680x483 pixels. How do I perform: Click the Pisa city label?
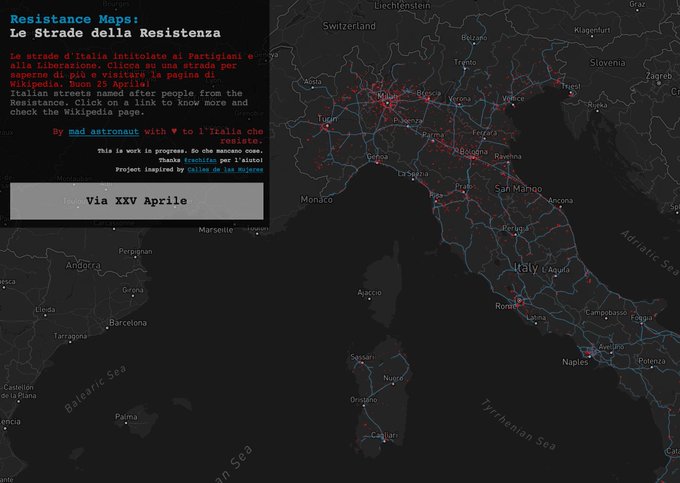coord(436,196)
